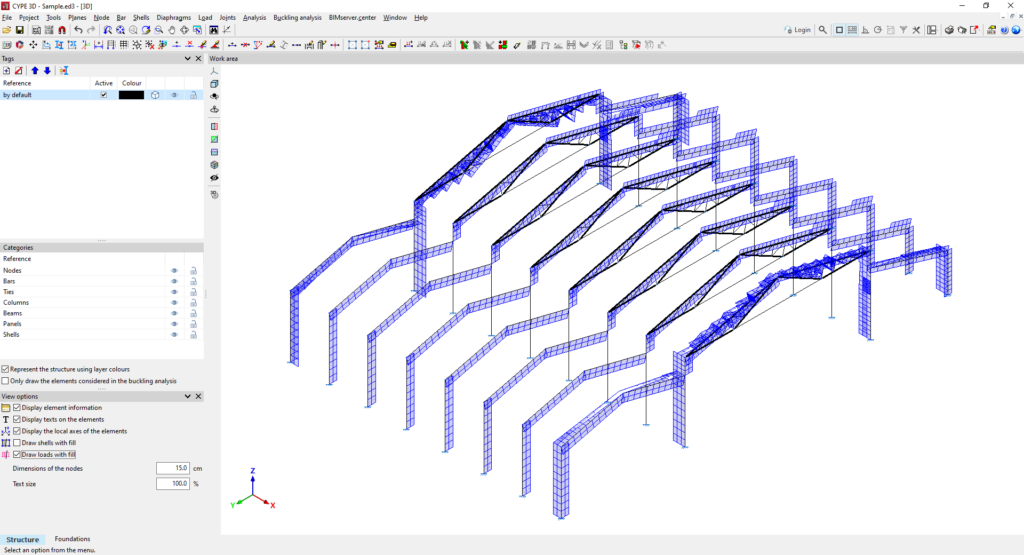
Task: Open the Buckling analysis menu
Action: (x=297, y=18)
